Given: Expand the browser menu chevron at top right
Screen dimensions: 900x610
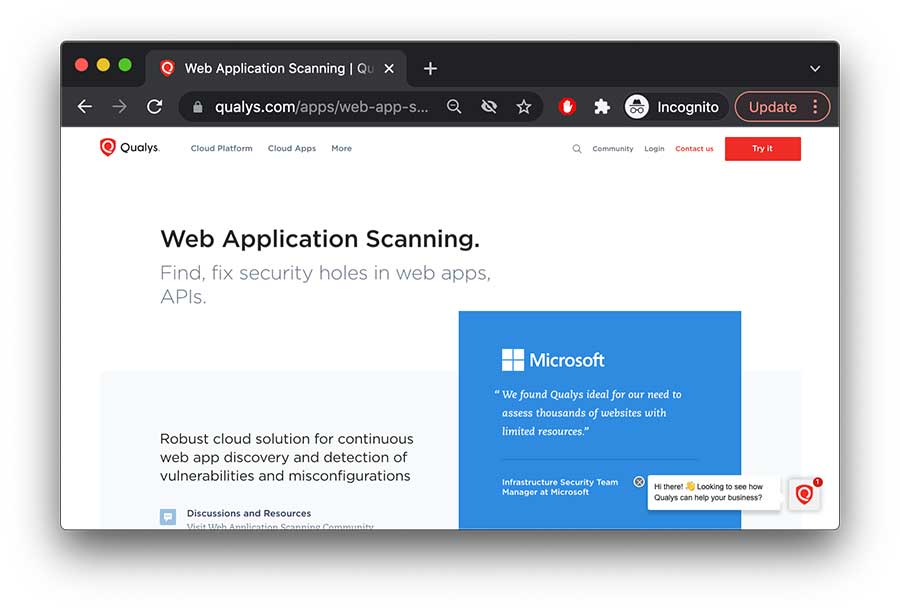Looking at the screenshot, I should point(815,68).
